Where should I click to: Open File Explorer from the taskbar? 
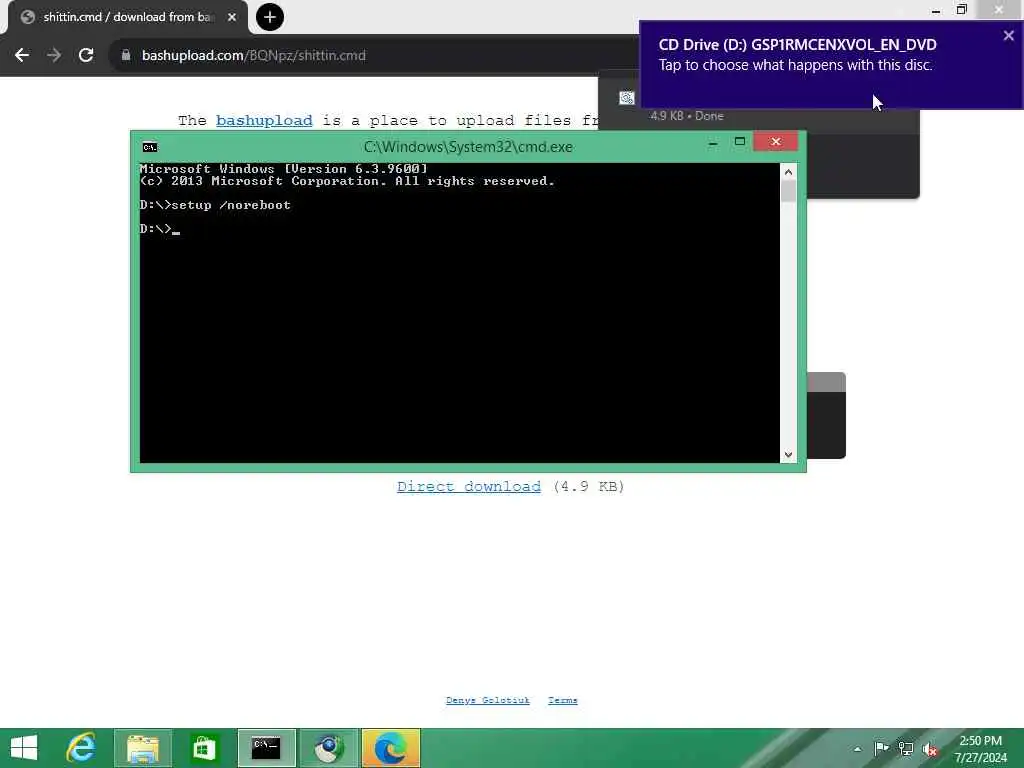click(143, 748)
